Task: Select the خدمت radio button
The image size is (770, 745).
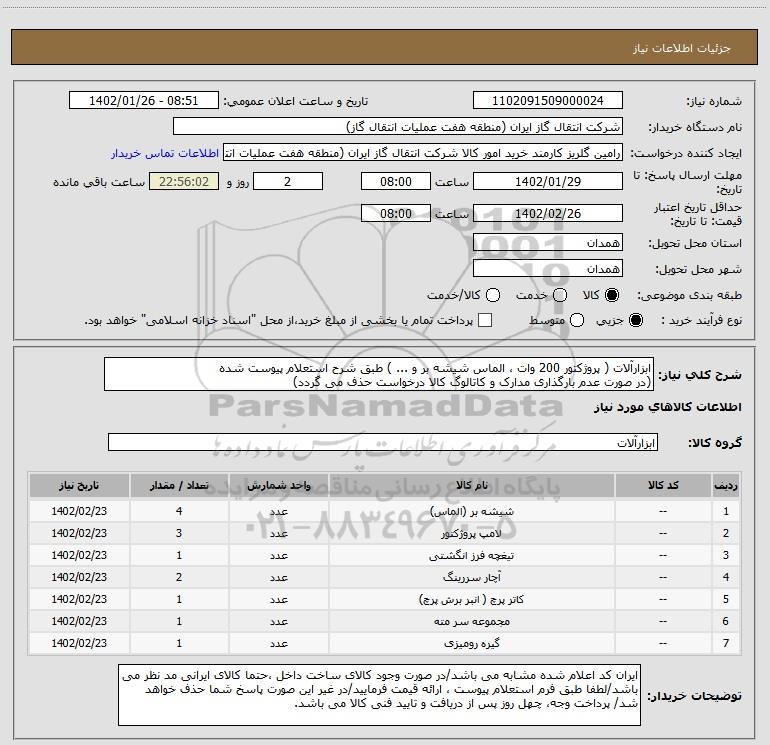Action: [560, 295]
